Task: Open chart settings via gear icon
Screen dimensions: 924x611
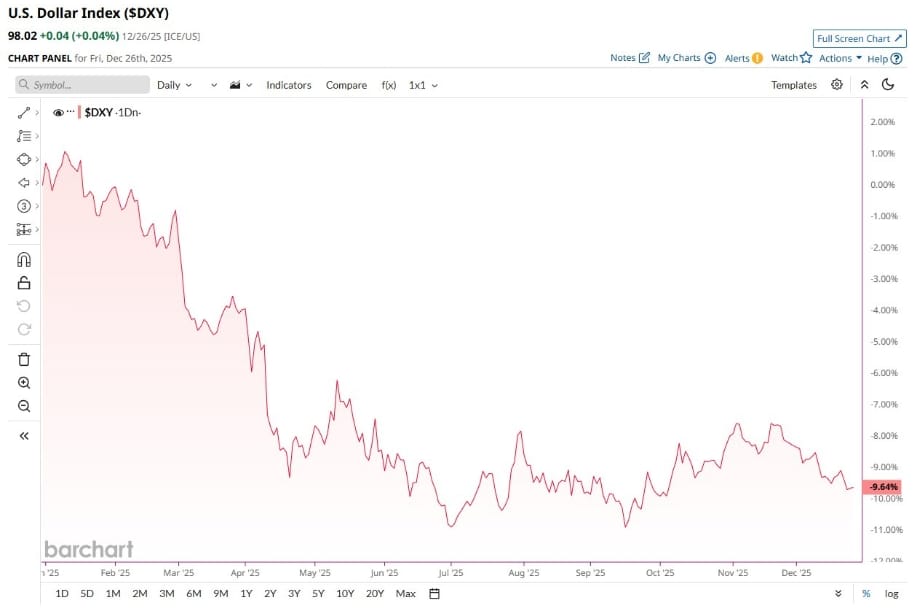Action: [837, 85]
